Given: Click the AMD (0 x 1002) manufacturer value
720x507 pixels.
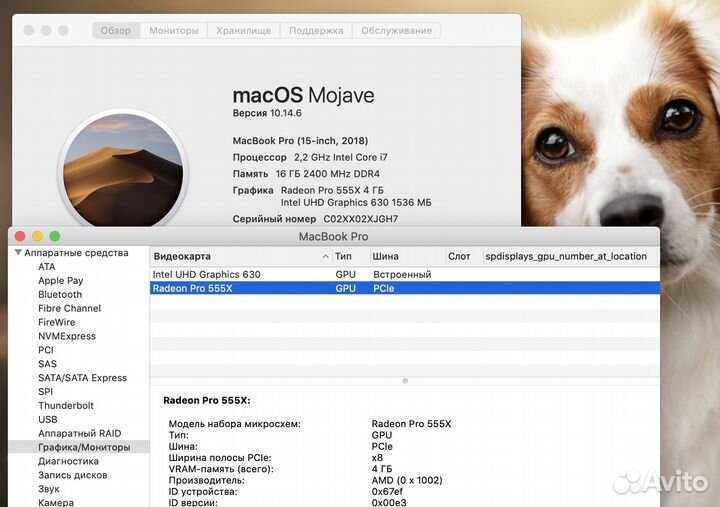Looking at the screenshot, I should pos(407,480).
